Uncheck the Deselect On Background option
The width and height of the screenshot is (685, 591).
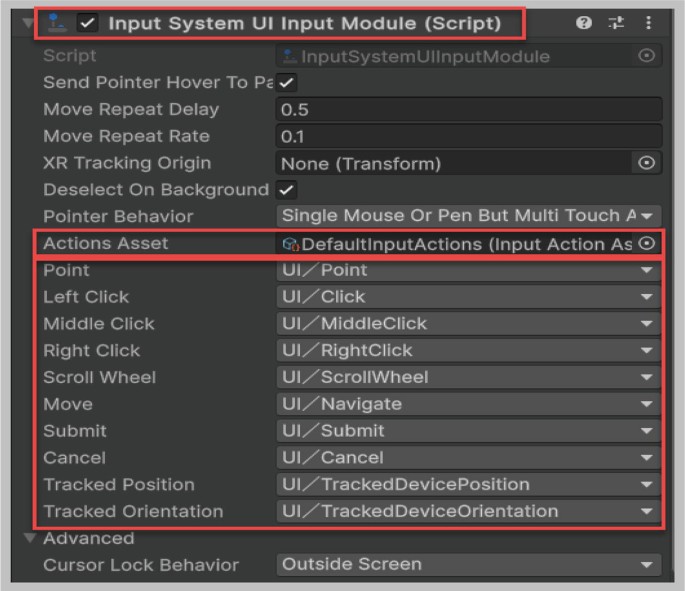287,190
